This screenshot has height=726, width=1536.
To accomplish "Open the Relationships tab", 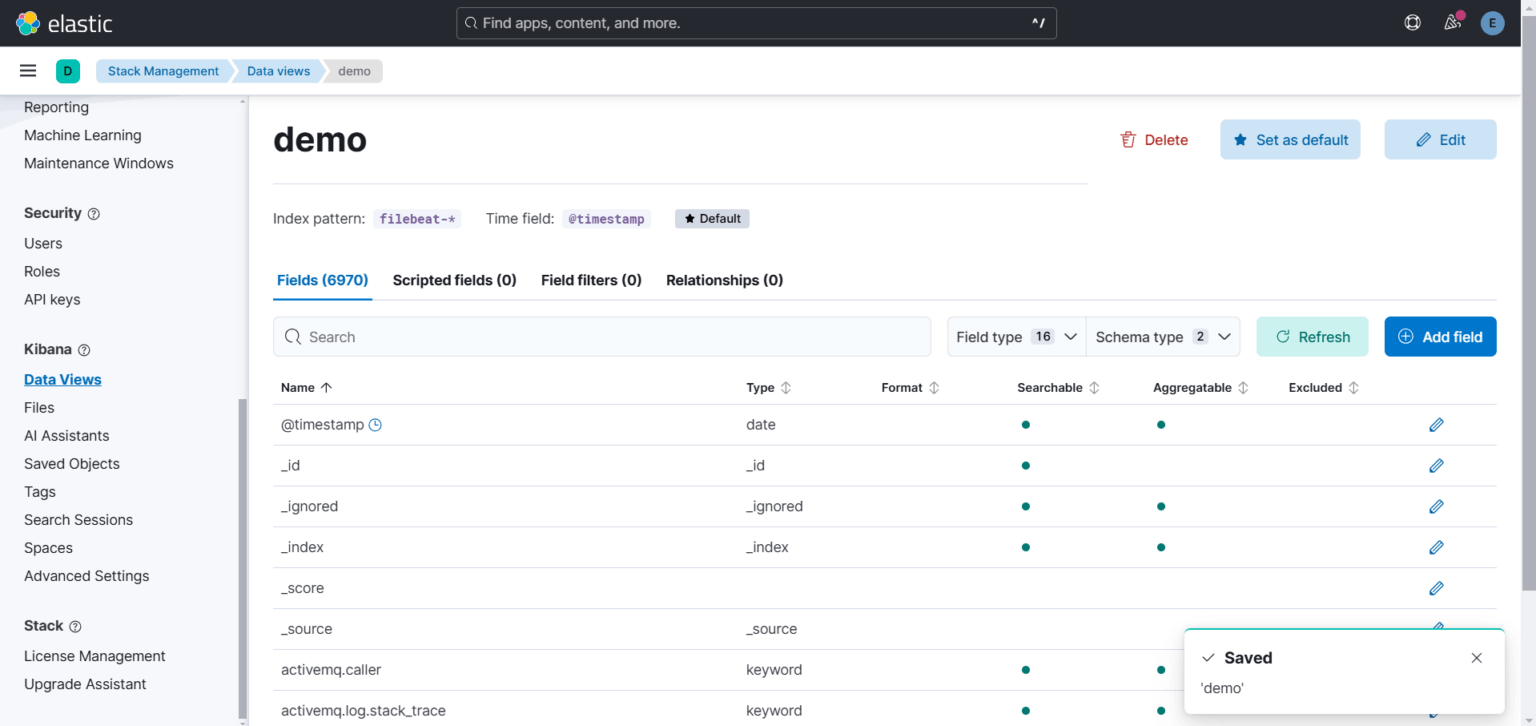I will [x=724, y=280].
